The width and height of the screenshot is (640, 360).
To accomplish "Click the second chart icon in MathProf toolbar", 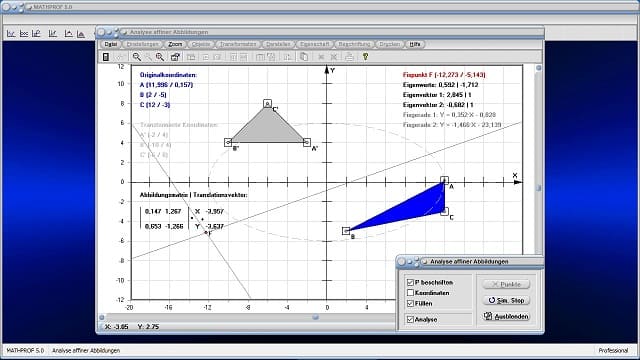I will coord(24,33).
